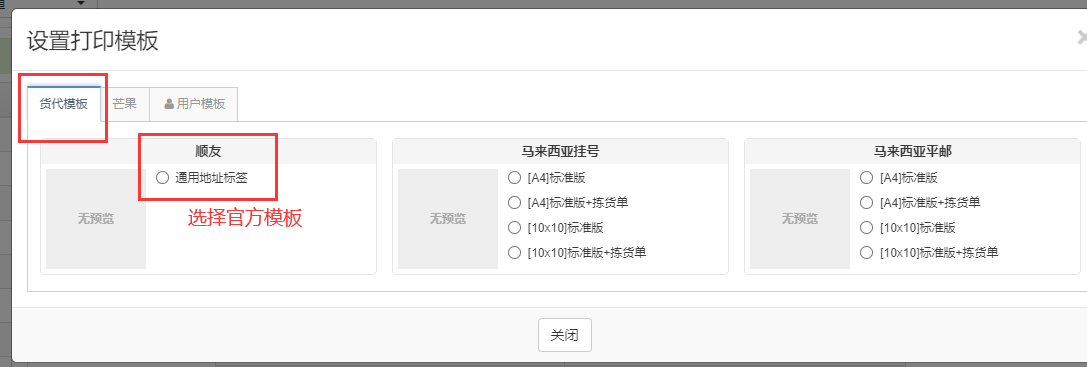Select [10x10]标准版+拣货单 under 马来西亚挂号

(x=514, y=253)
